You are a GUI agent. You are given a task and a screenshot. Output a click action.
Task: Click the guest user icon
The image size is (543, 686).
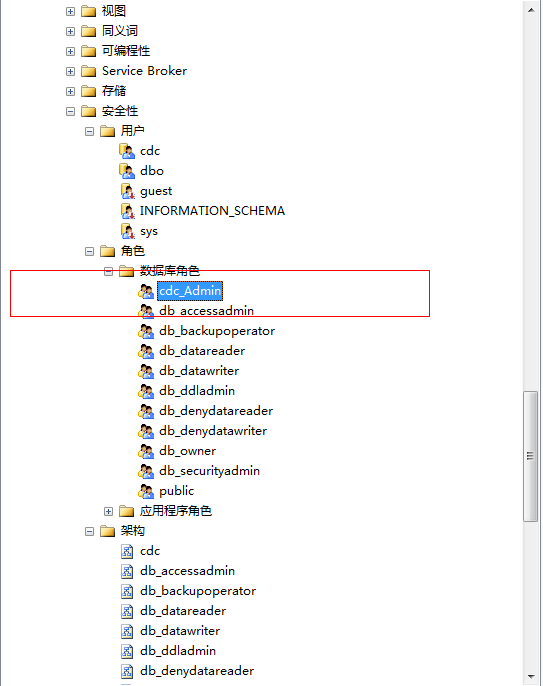pos(127,191)
